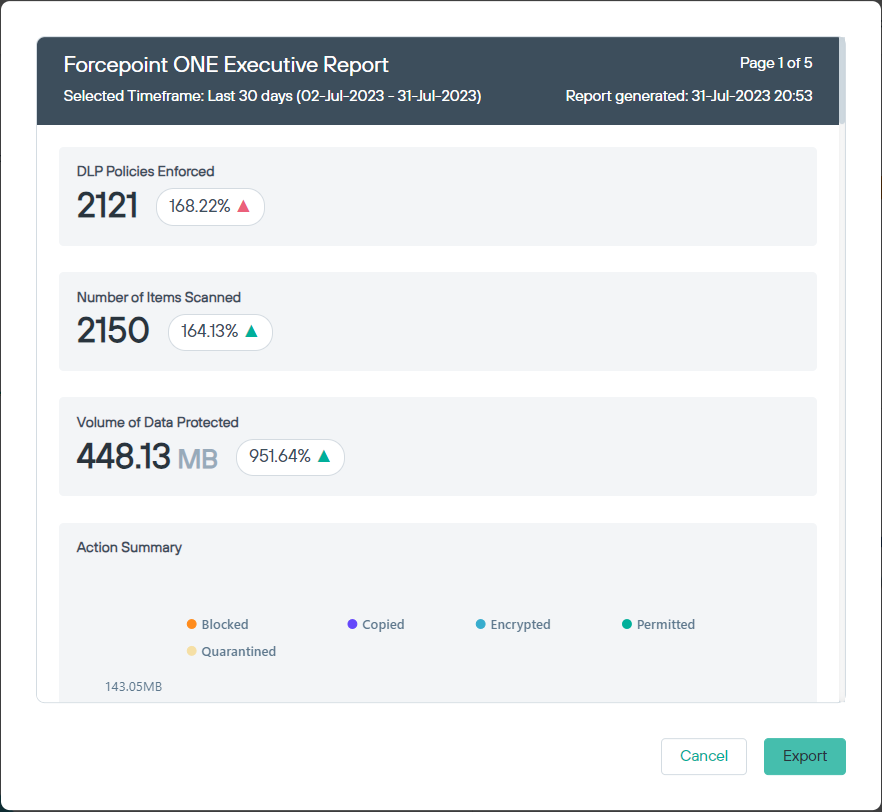Click the 143.05MB axis label
The height and width of the screenshot is (812, 882).
coord(133,687)
